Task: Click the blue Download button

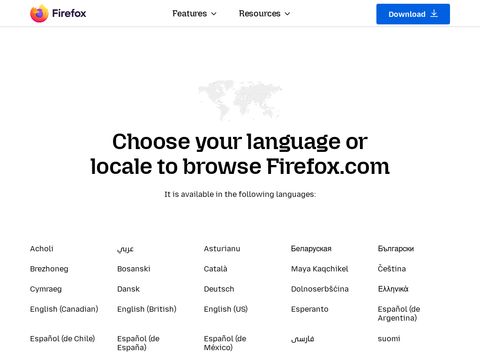Action: [413, 14]
